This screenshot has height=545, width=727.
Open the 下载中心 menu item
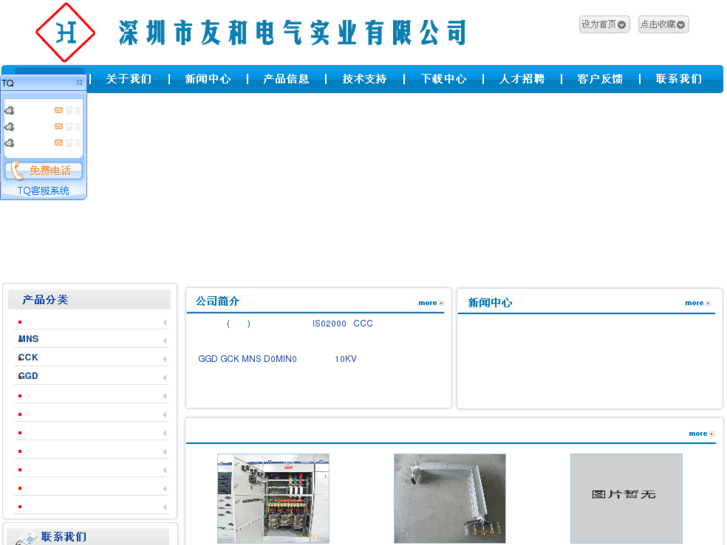pos(443,79)
